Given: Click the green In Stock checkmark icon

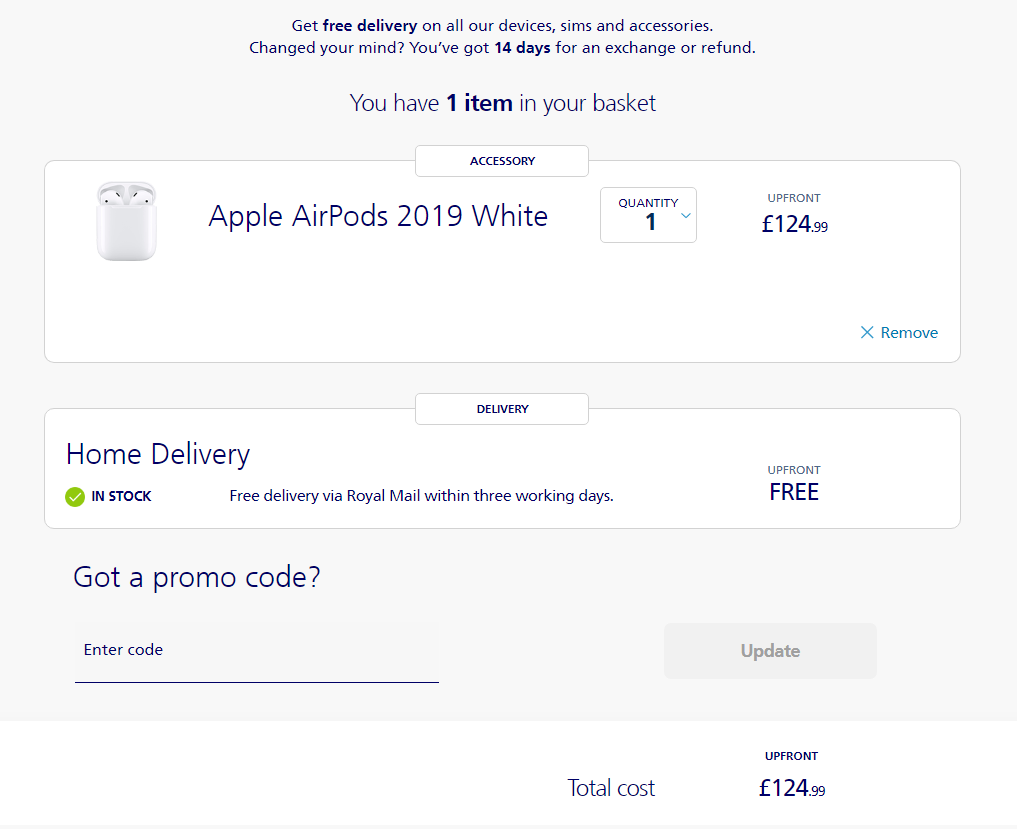Looking at the screenshot, I should [x=75, y=497].
